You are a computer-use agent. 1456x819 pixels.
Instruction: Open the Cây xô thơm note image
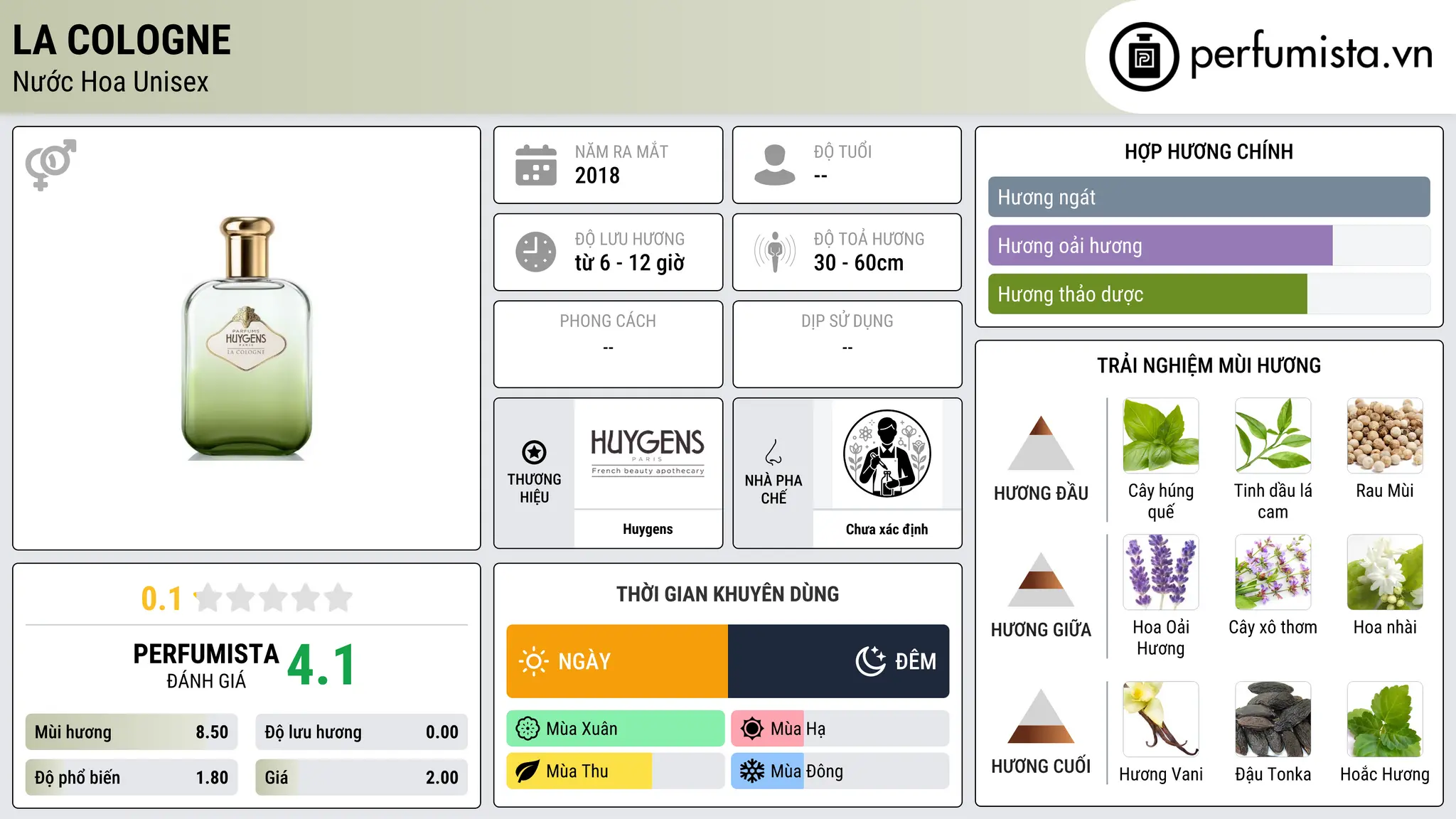(x=1273, y=572)
